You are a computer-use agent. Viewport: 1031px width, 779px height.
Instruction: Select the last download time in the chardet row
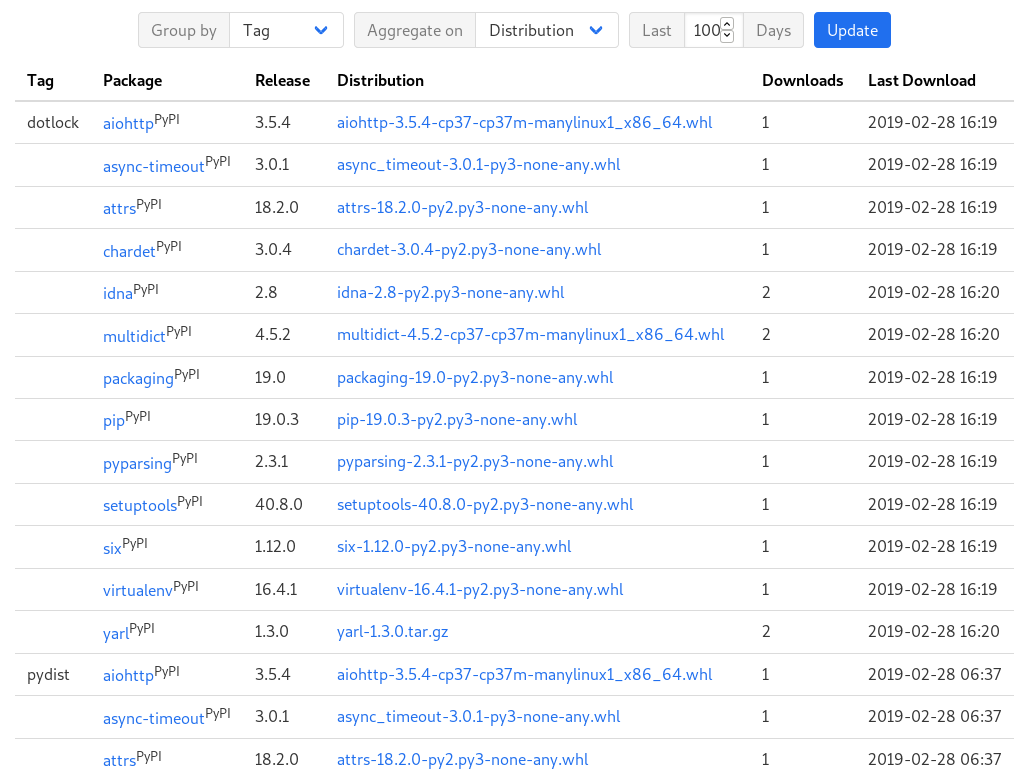point(932,250)
